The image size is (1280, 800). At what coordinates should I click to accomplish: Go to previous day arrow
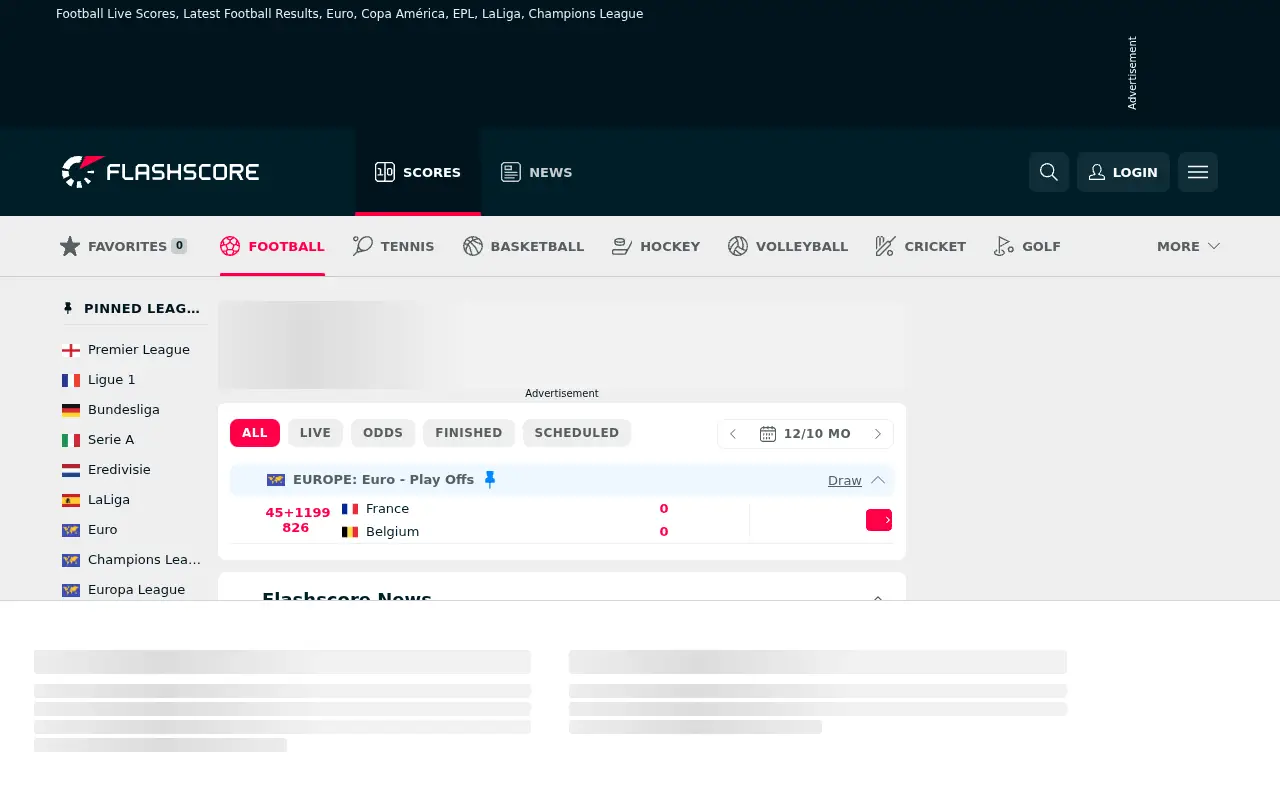point(733,434)
